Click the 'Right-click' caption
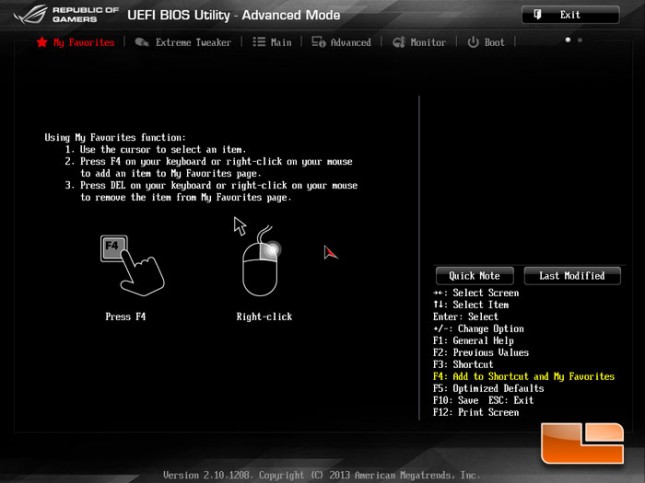Image resolution: width=645 pixels, height=483 pixels. tap(264, 316)
